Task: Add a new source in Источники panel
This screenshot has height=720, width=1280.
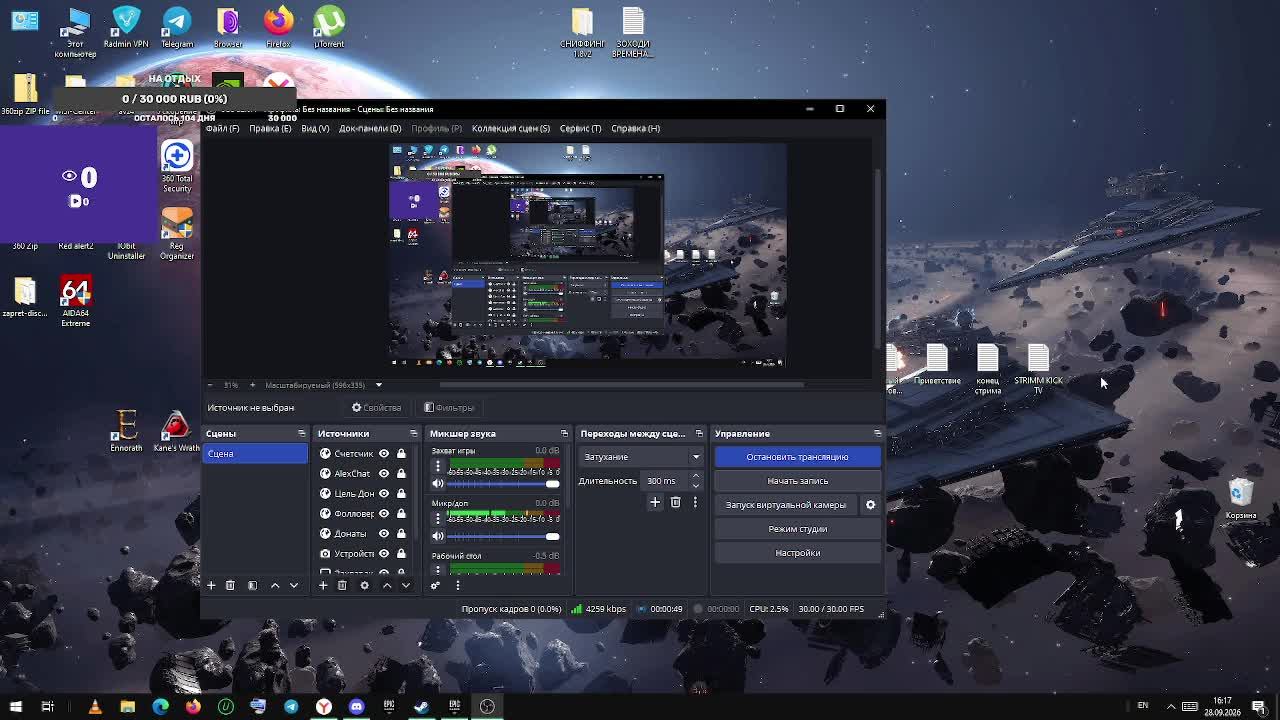Action: [x=323, y=585]
